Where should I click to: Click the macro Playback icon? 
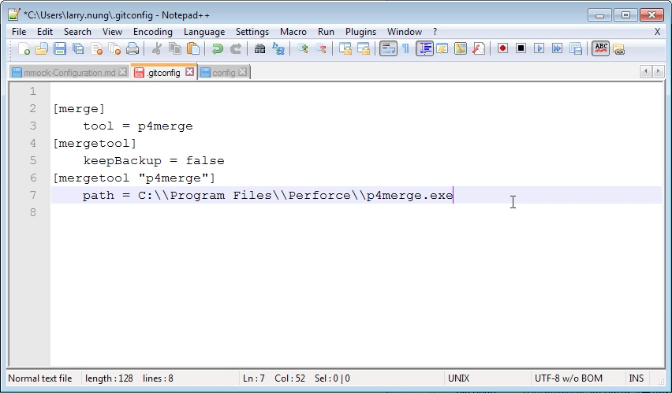539,48
